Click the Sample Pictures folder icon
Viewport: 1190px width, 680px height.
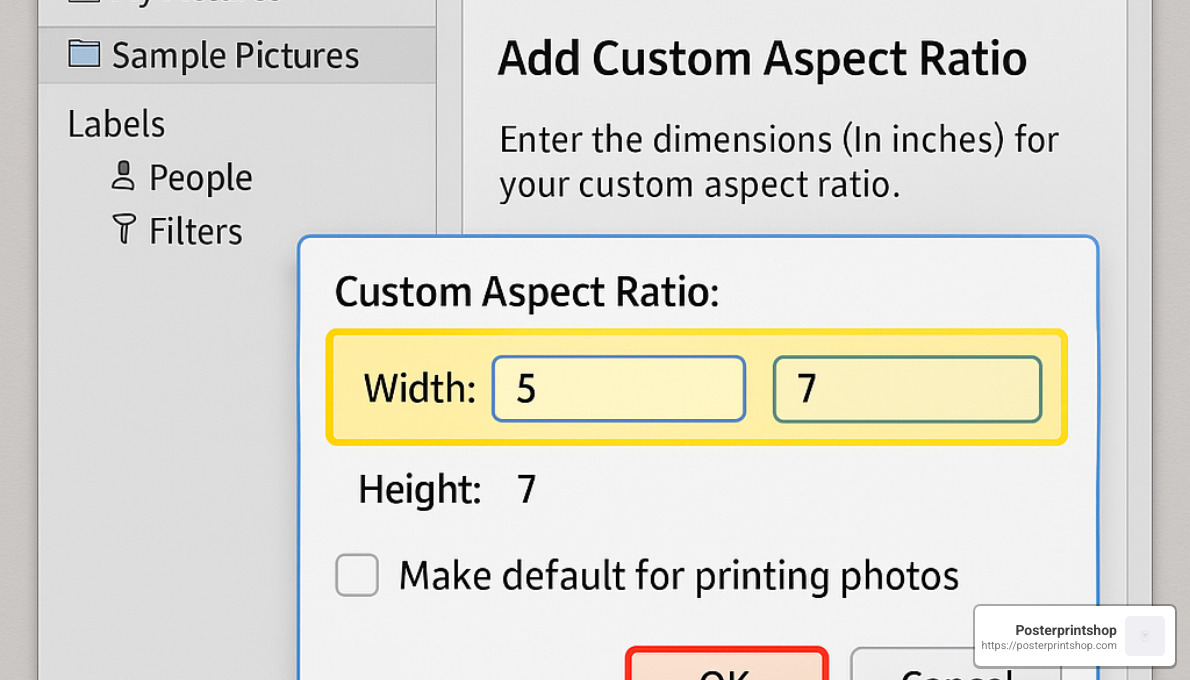pyautogui.click(x=84, y=54)
